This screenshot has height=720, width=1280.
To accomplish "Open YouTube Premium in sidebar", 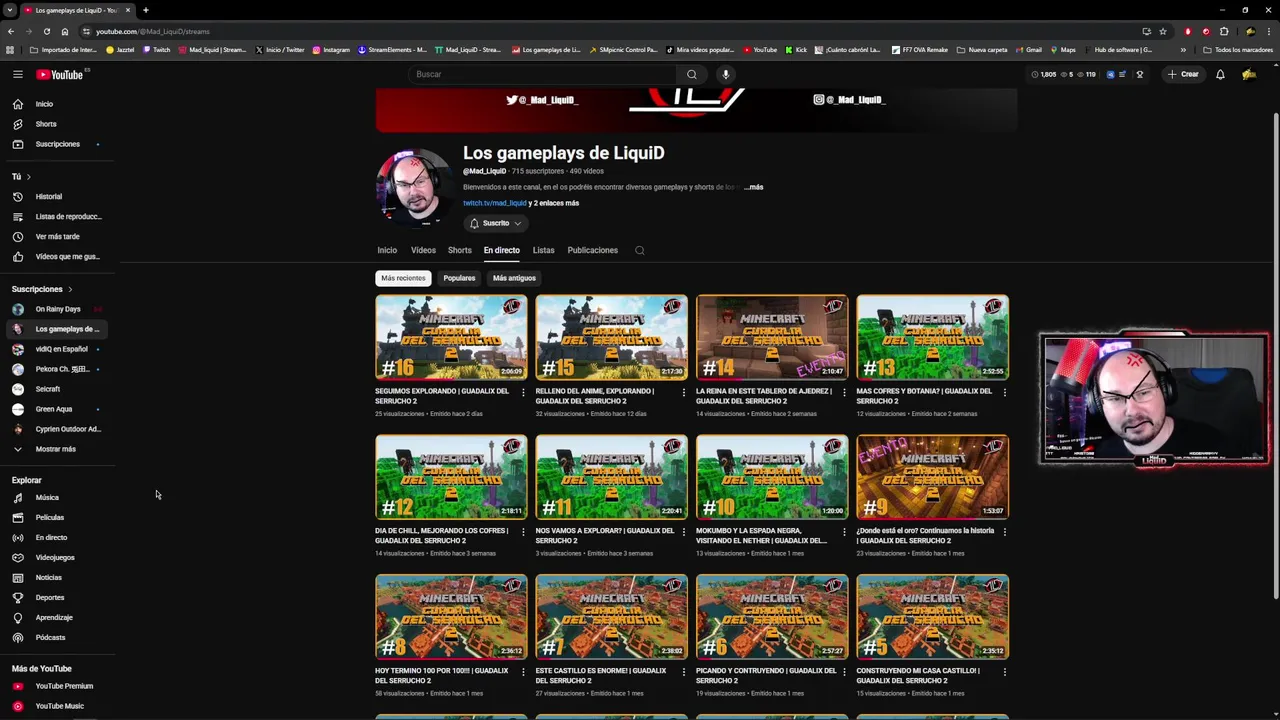I will [x=64, y=686].
